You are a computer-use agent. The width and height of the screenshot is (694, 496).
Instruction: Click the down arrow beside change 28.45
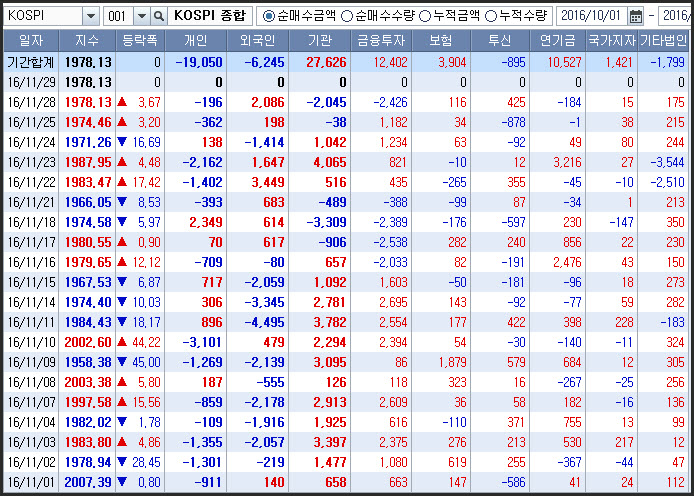tap(122, 462)
